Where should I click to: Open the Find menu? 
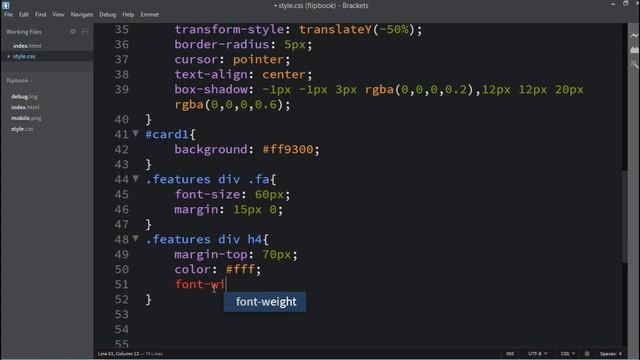40,14
